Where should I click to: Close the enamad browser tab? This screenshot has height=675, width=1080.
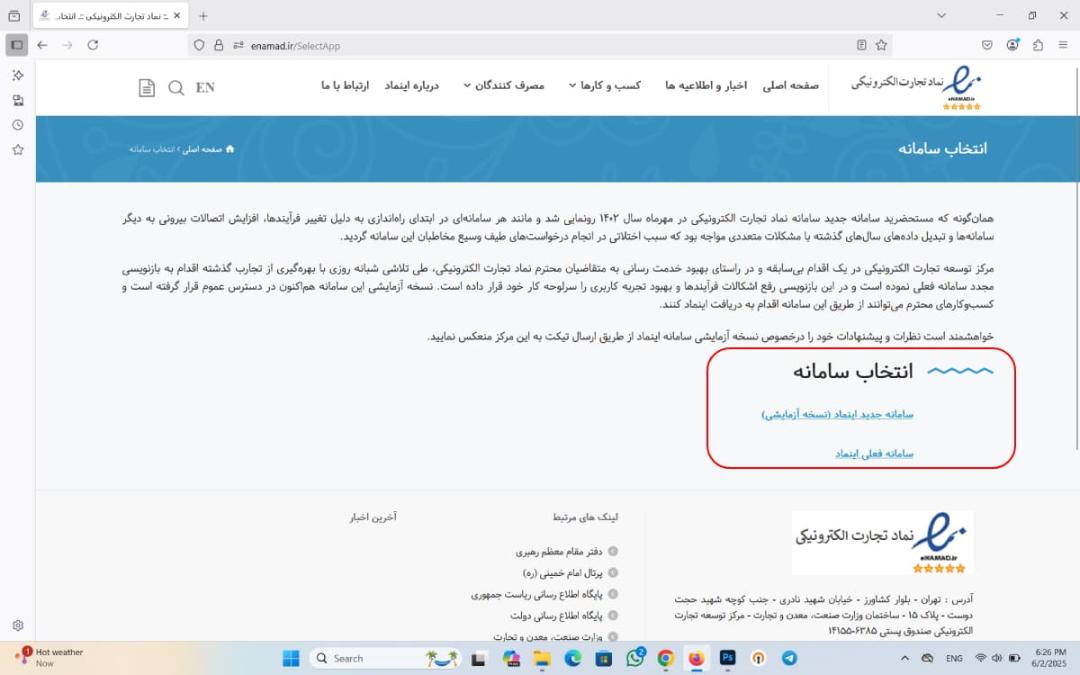pyautogui.click(x=177, y=16)
